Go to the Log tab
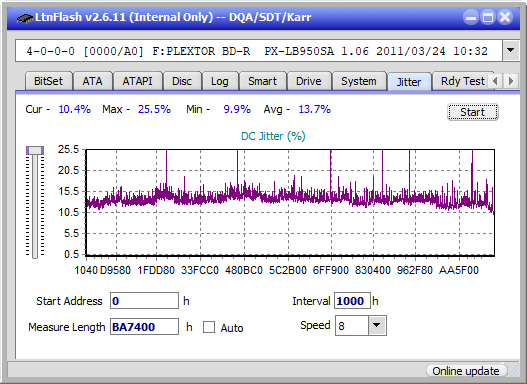Screen dimensions: 527x384 (x=220, y=81)
